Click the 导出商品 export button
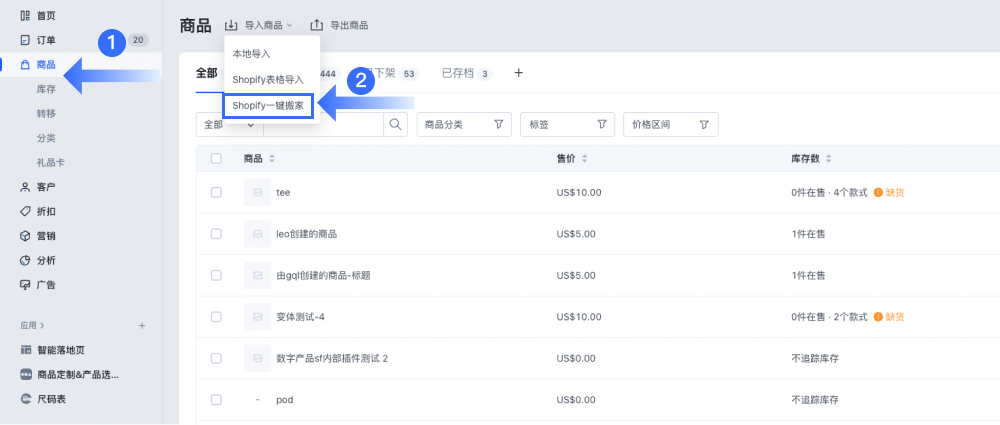The width and height of the screenshot is (1000, 425). pyautogui.click(x=340, y=25)
